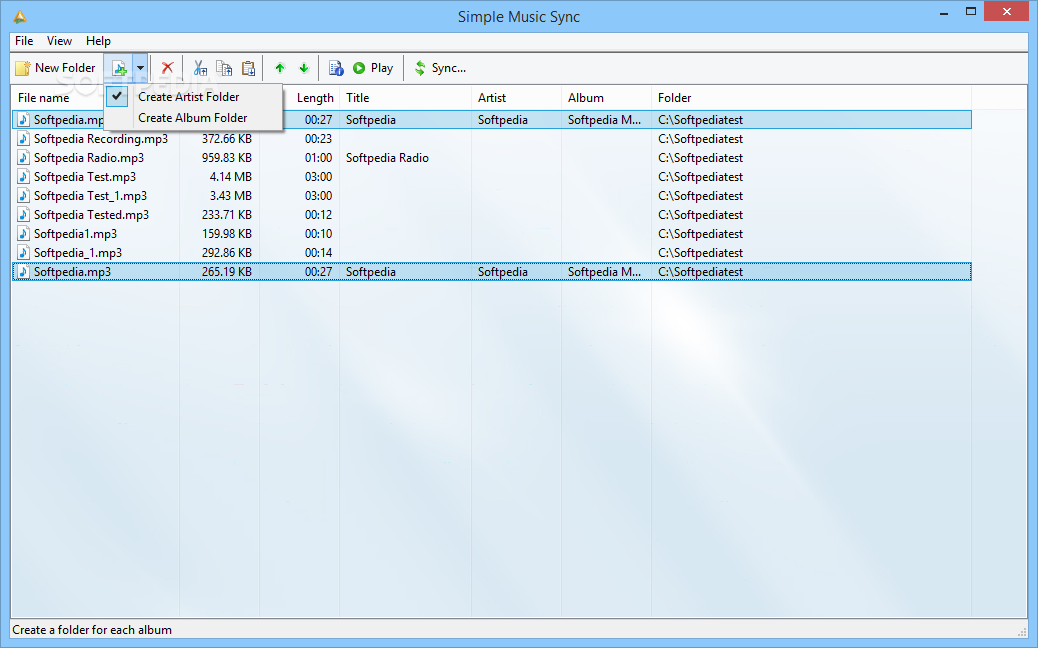The width and height of the screenshot is (1038, 648).
Task: Click the Sync... button
Action: tap(441, 68)
